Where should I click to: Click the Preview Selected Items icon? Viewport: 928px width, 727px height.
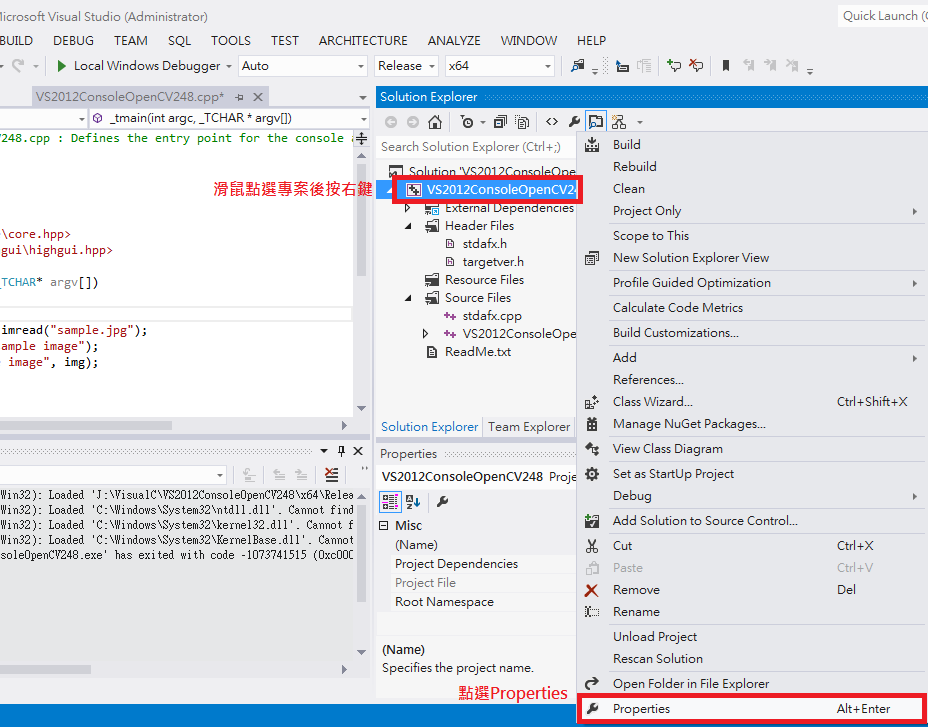point(595,122)
